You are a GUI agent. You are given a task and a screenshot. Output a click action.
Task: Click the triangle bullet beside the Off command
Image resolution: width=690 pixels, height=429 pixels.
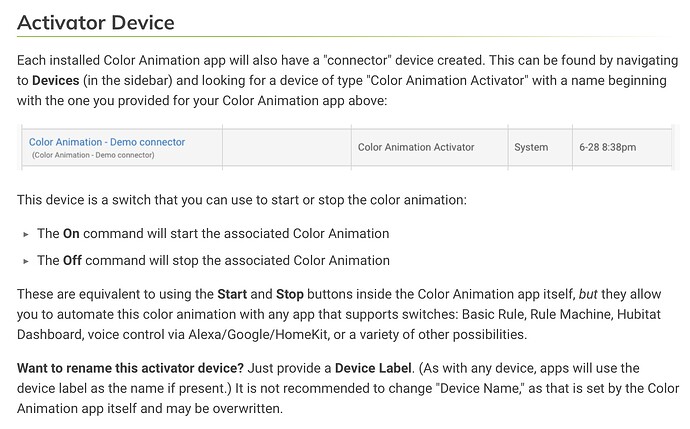(x=26, y=261)
